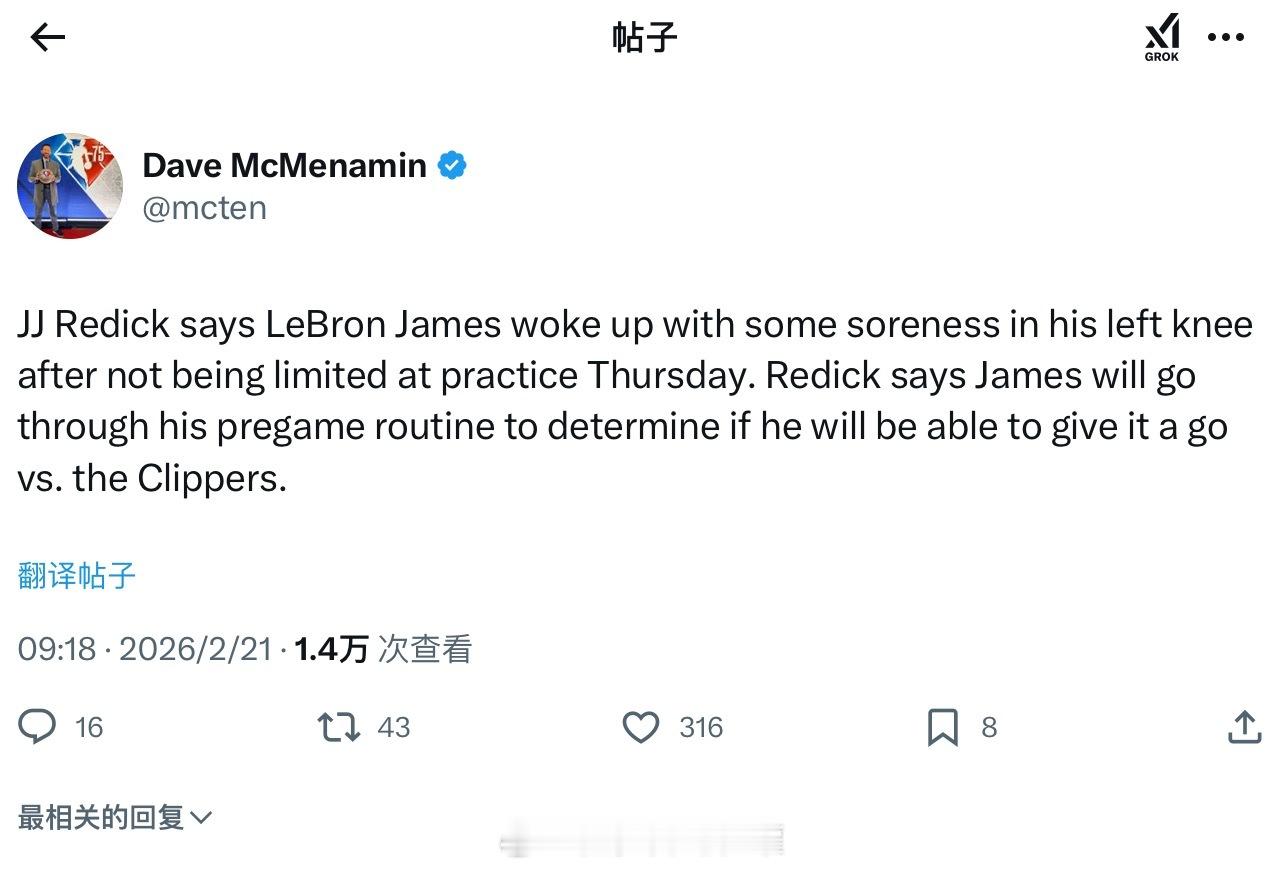Expand the 最相关的回复 sort dropdown
The image size is (1287, 870).
click(x=115, y=818)
